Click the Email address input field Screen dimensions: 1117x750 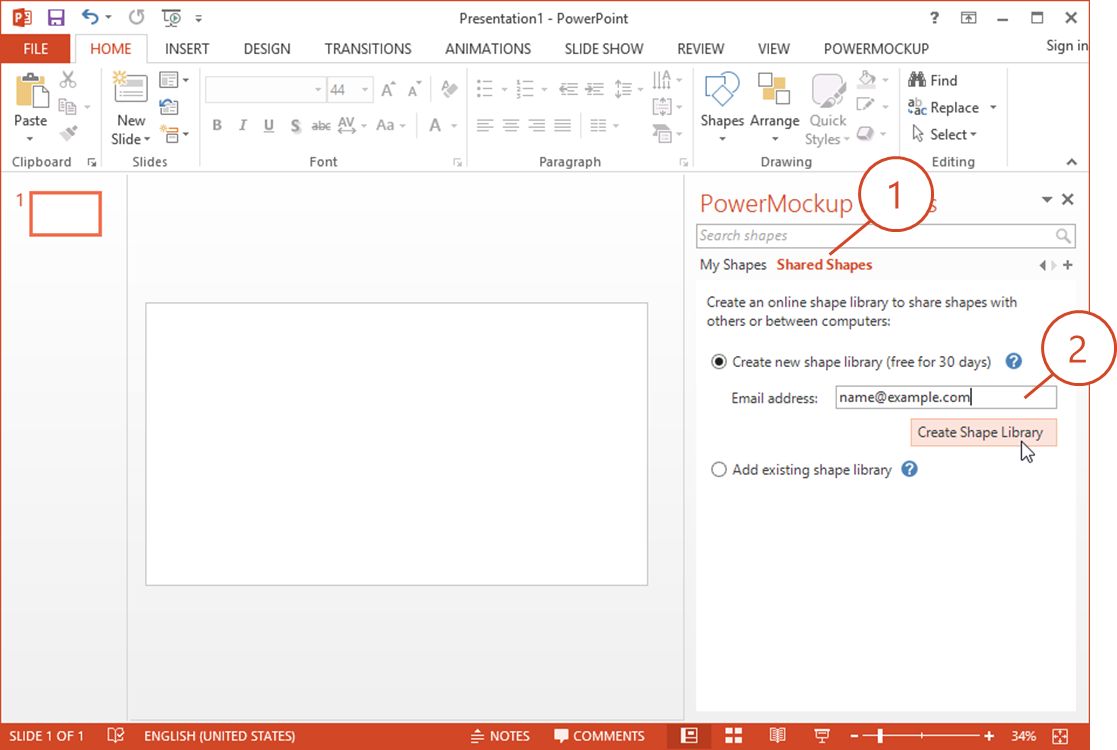click(945, 397)
